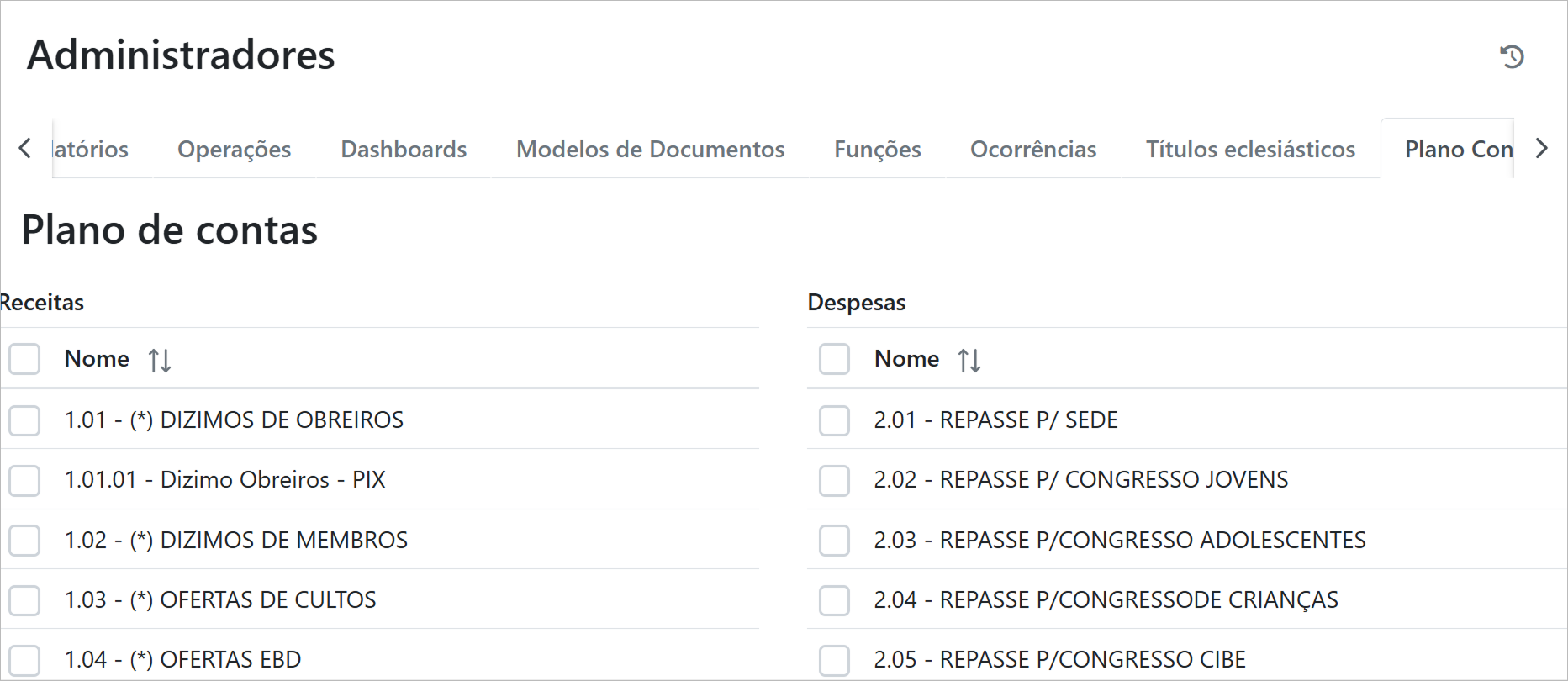Check the 1.03 OFERTAS DE CULTOS row
This screenshot has height=681, width=1568.
(24, 599)
